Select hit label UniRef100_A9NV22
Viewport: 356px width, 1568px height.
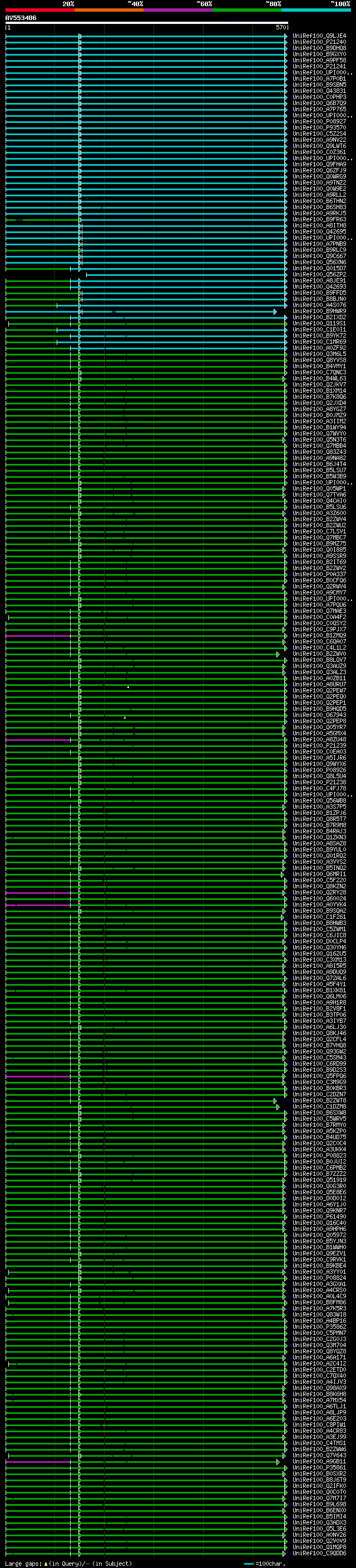(x=319, y=140)
